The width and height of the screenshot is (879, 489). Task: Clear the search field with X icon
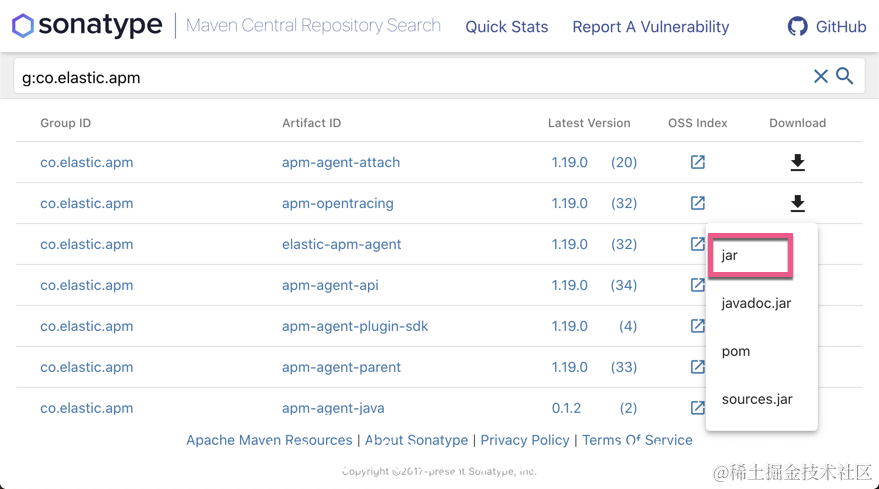tap(821, 76)
